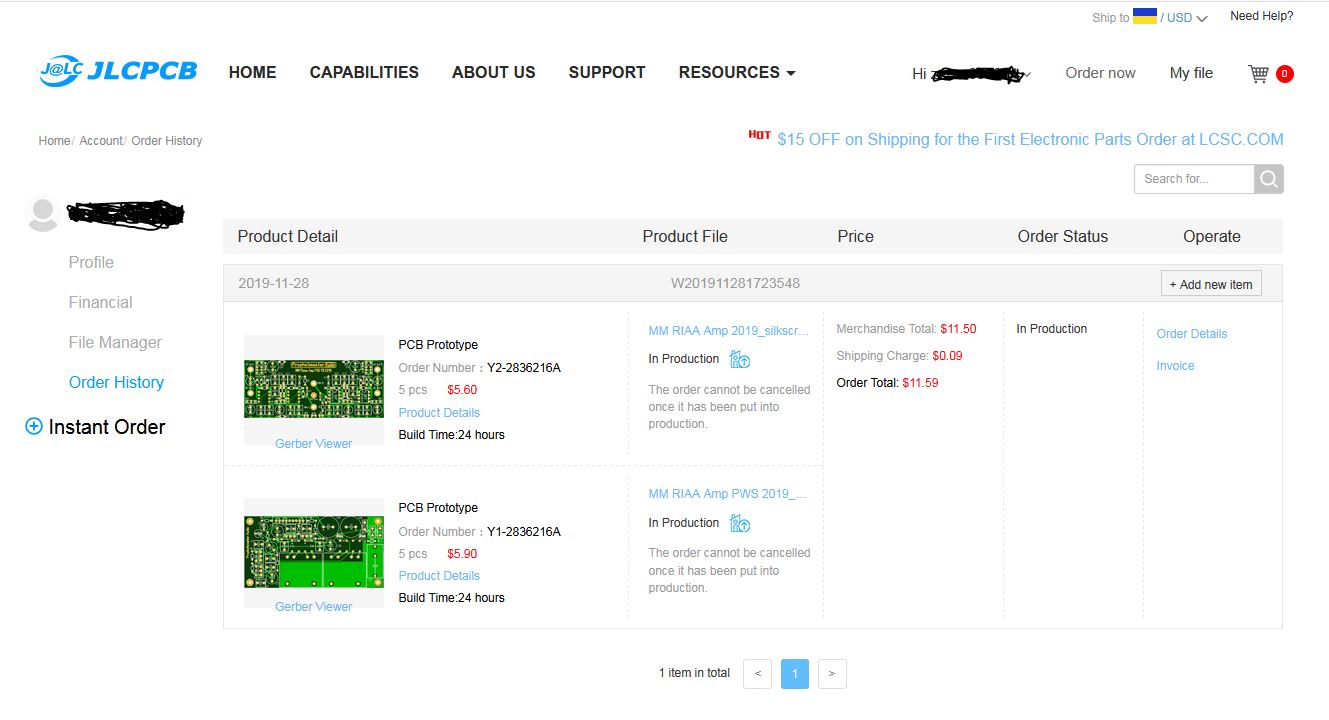Open Product Details for order Y1-2836216A

tap(439, 575)
